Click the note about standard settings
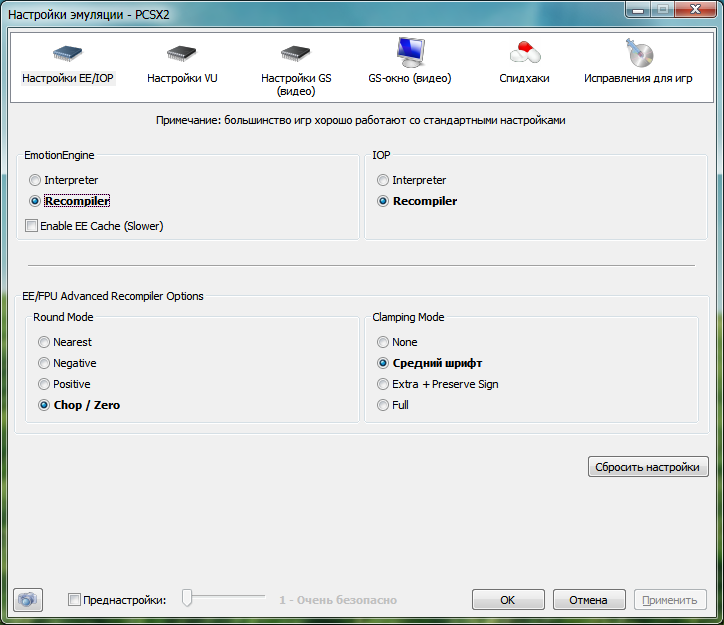724x625 pixels. pos(361,120)
